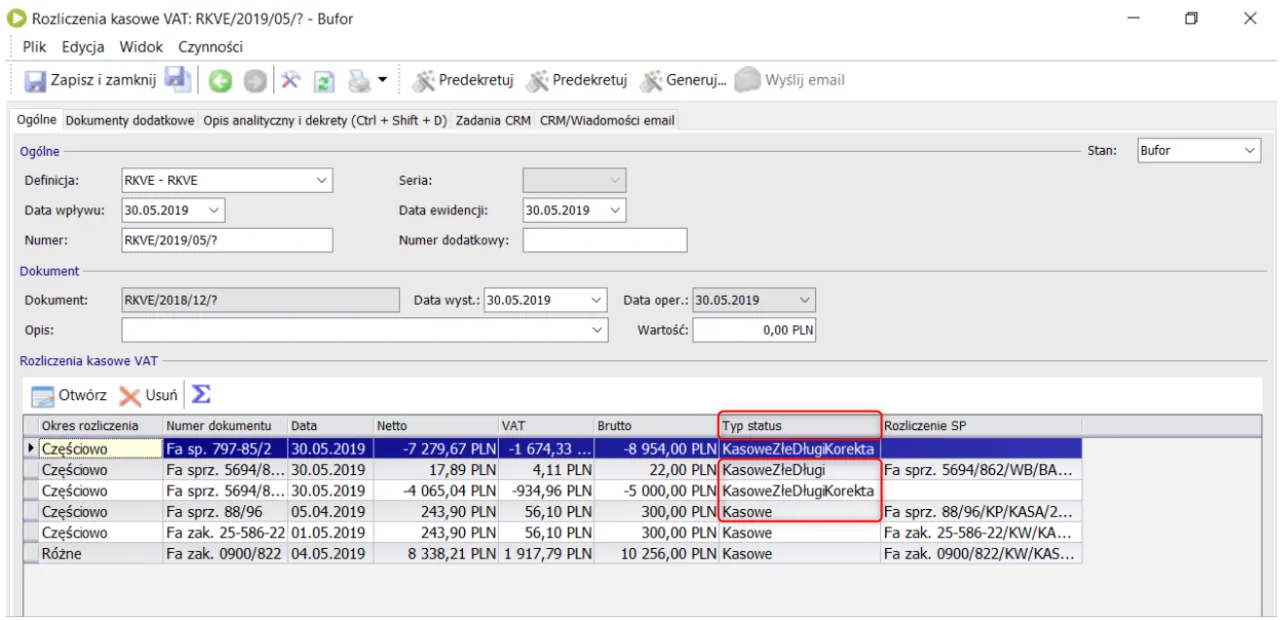The image size is (1280, 620).
Task: Click Predekretuj button beside the printer arrow
Action: pyautogui.click(x=463, y=80)
